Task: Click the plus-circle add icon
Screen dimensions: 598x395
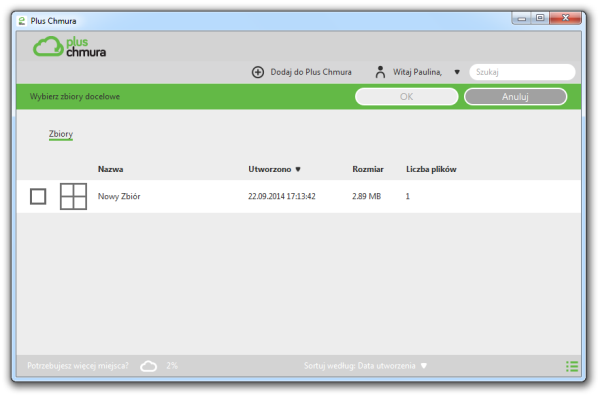Action: [x=258, y=72]
